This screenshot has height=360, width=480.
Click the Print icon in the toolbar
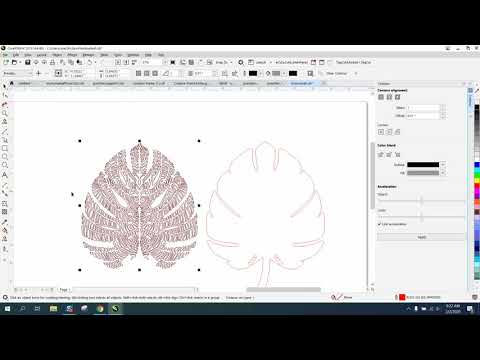point(52,62)
